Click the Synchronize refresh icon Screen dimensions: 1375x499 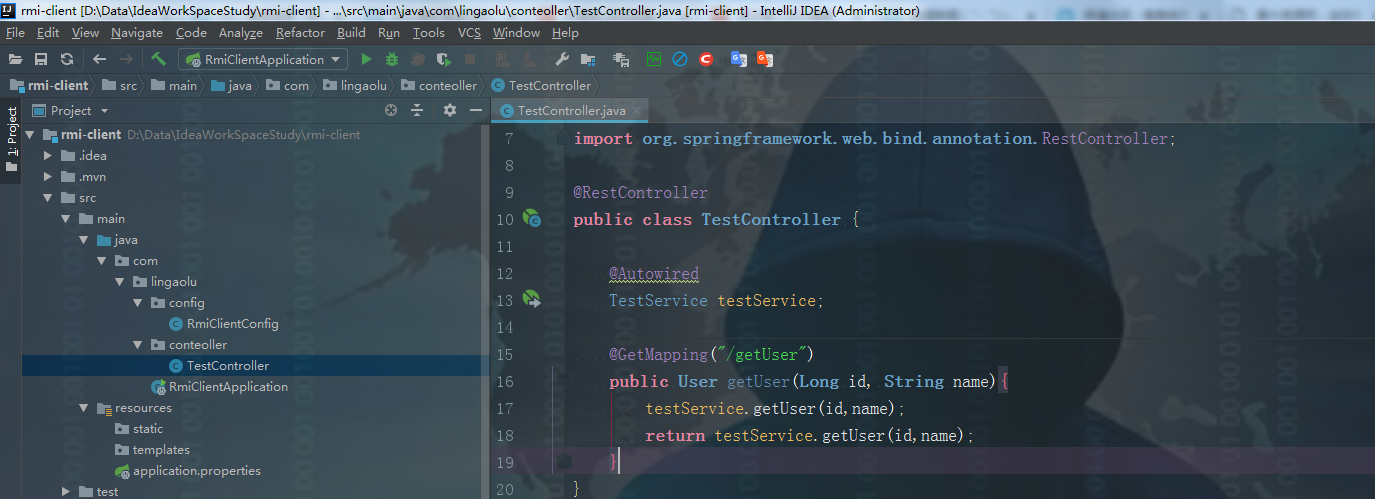[x=67, y=60]
